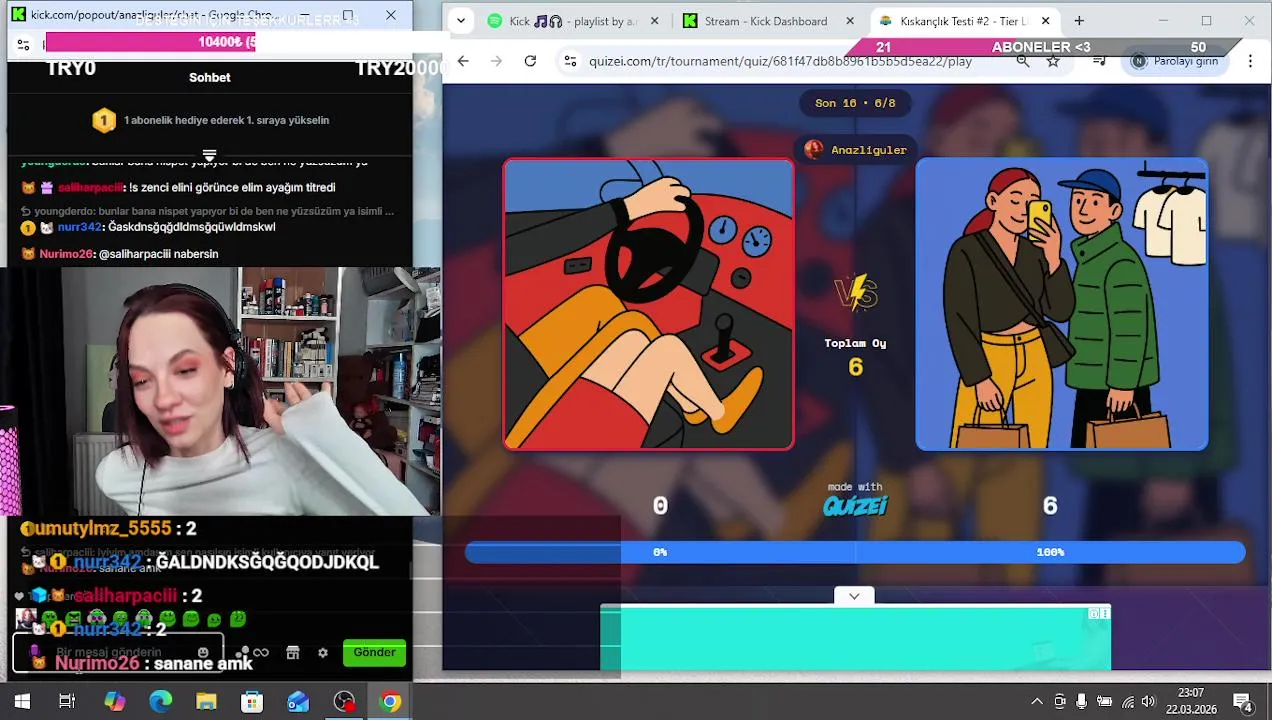
Task: Open the tab search dropdown in Chrome
Action: pyautogui.click(x=460, y=20)
